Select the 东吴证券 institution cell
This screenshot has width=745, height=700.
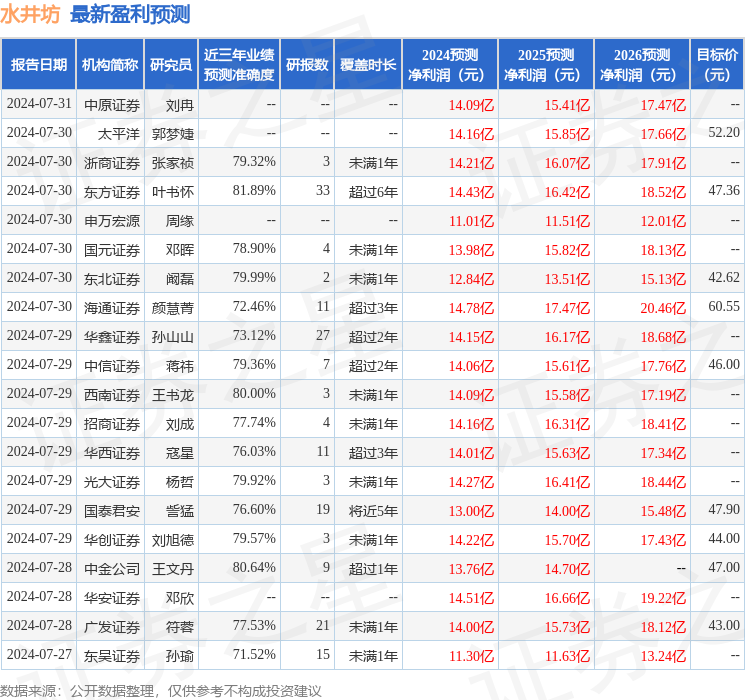(x=112, y=656)
